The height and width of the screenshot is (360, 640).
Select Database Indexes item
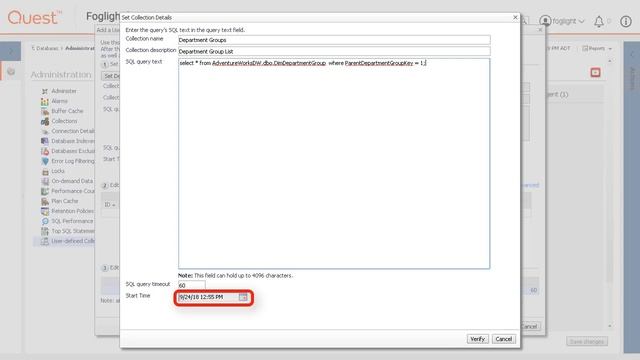click(73, 141)
